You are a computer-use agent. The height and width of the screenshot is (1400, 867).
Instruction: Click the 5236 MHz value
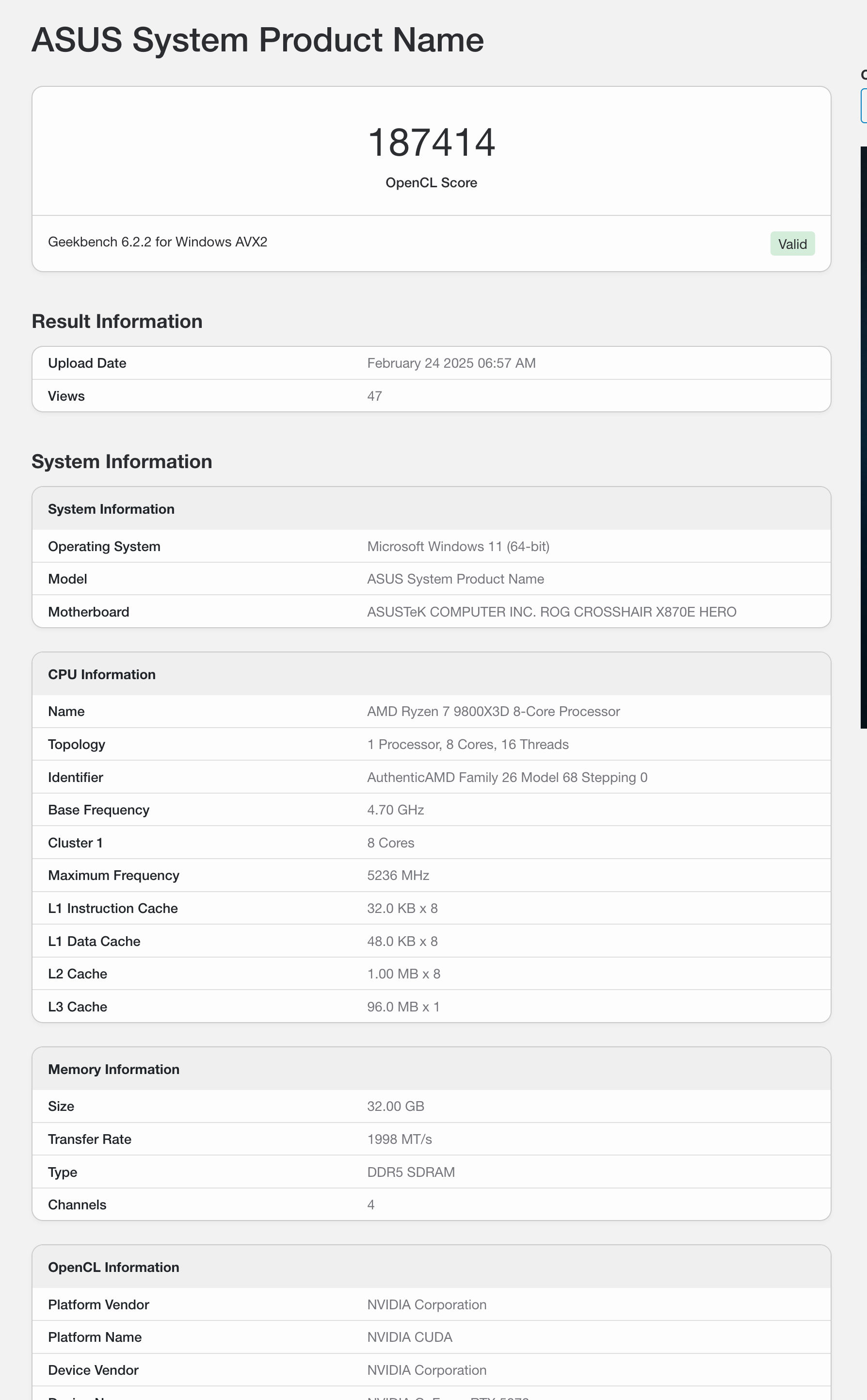(398, 875)
